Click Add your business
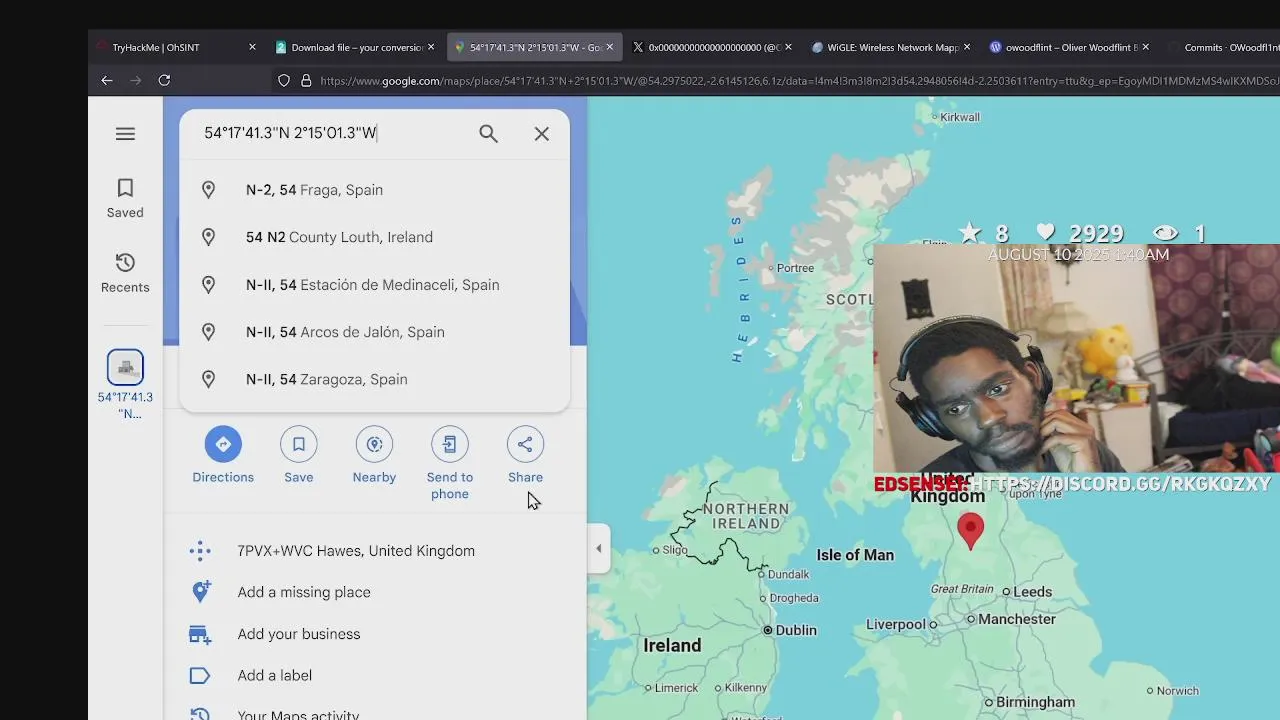This screenshot has height=720, width=1280. tap(374, 634)
